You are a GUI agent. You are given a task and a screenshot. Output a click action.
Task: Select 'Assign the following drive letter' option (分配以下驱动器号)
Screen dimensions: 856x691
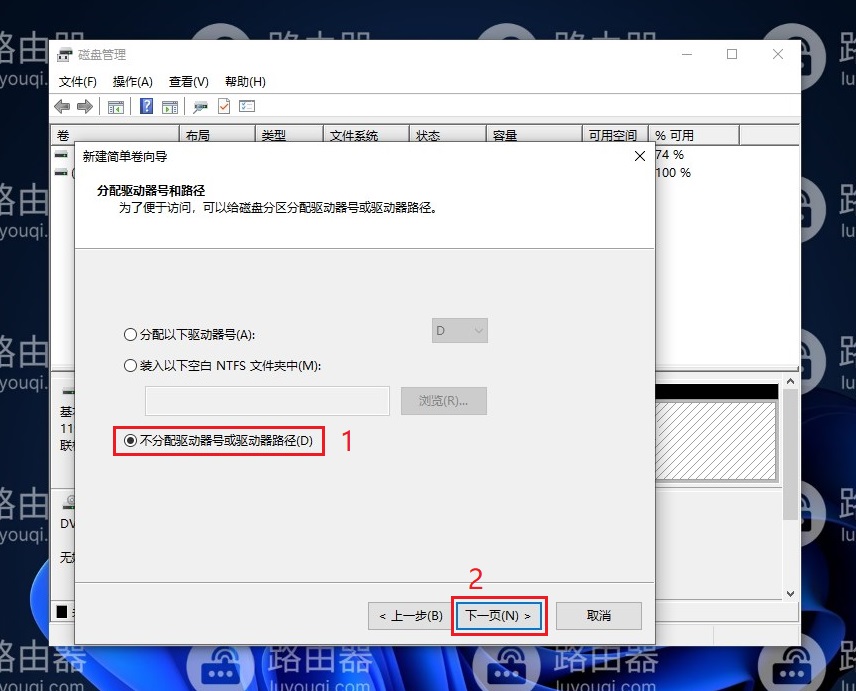189,334
